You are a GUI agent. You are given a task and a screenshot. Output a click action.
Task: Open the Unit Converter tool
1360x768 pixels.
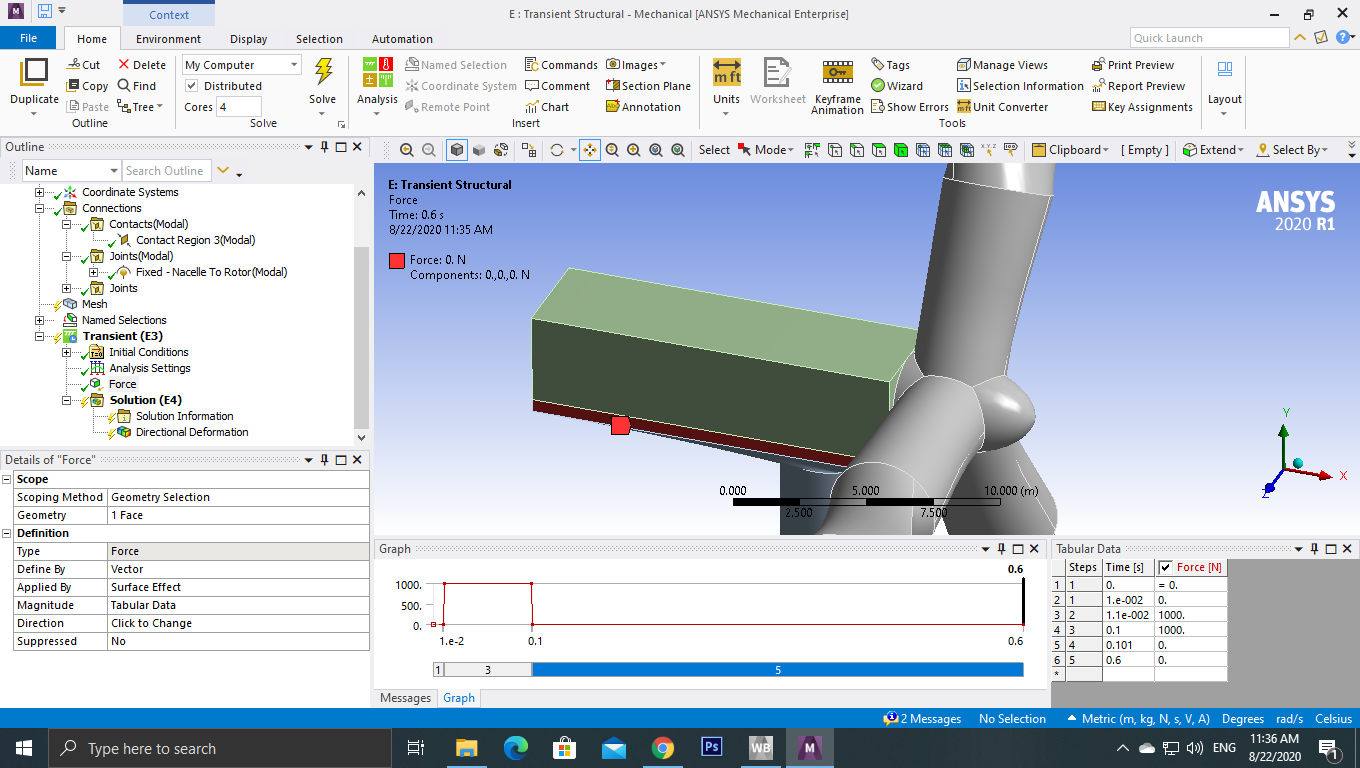(1002, 107)
